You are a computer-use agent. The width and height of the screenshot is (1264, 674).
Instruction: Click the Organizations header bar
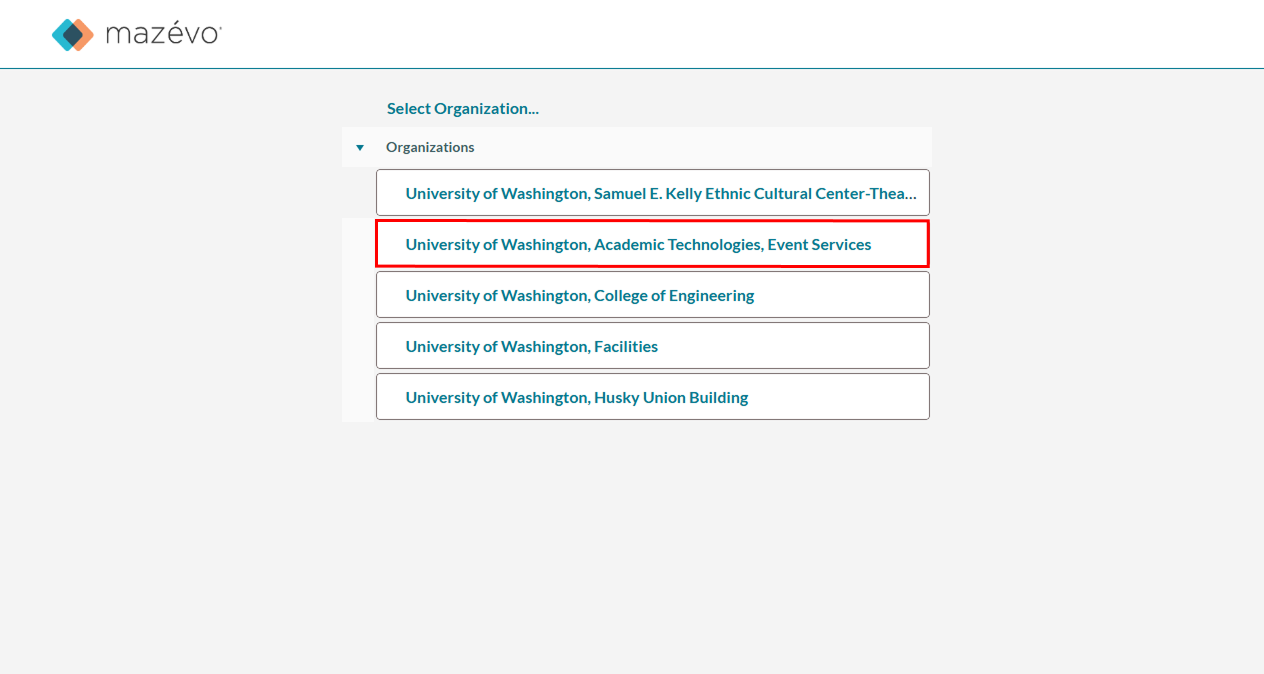[637, 147]
